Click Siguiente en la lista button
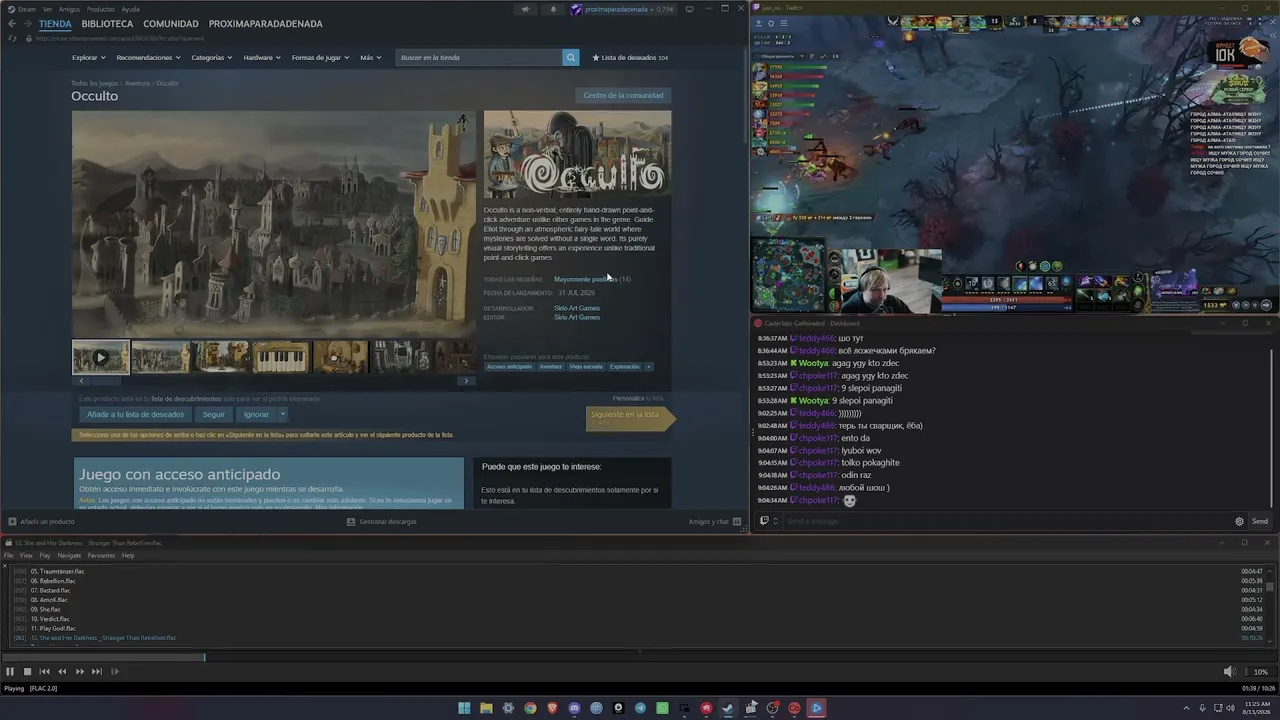The width and height of the screenshot is (1280, 720). [x=630, y=418]
